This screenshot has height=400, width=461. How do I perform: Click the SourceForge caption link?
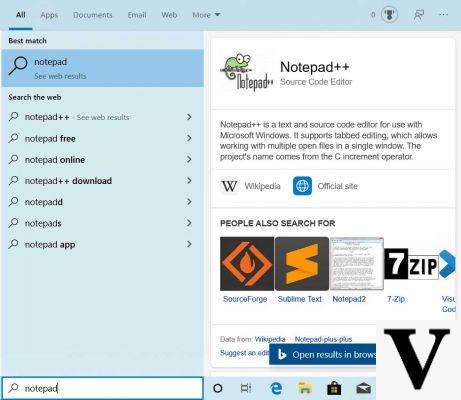tap(245, 299)
